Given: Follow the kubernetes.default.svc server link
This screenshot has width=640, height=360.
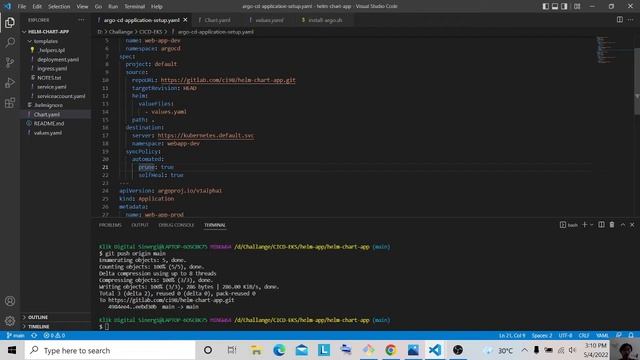Looking at the screenshot, I should click(206, 136).
